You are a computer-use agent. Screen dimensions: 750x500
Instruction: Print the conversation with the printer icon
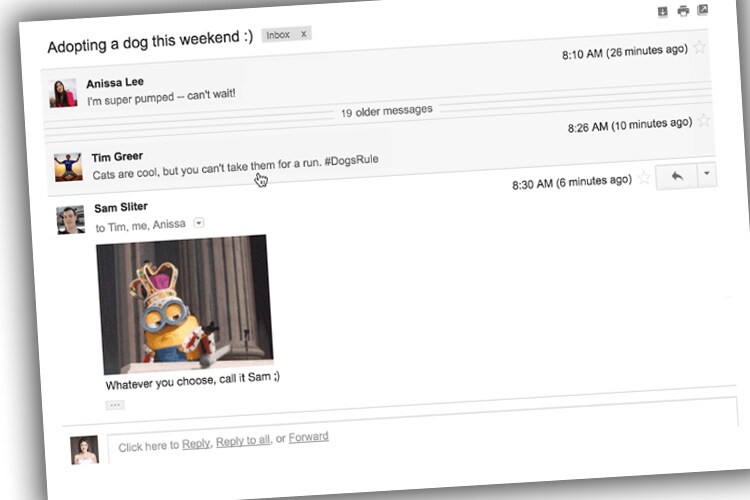[682, 11]
